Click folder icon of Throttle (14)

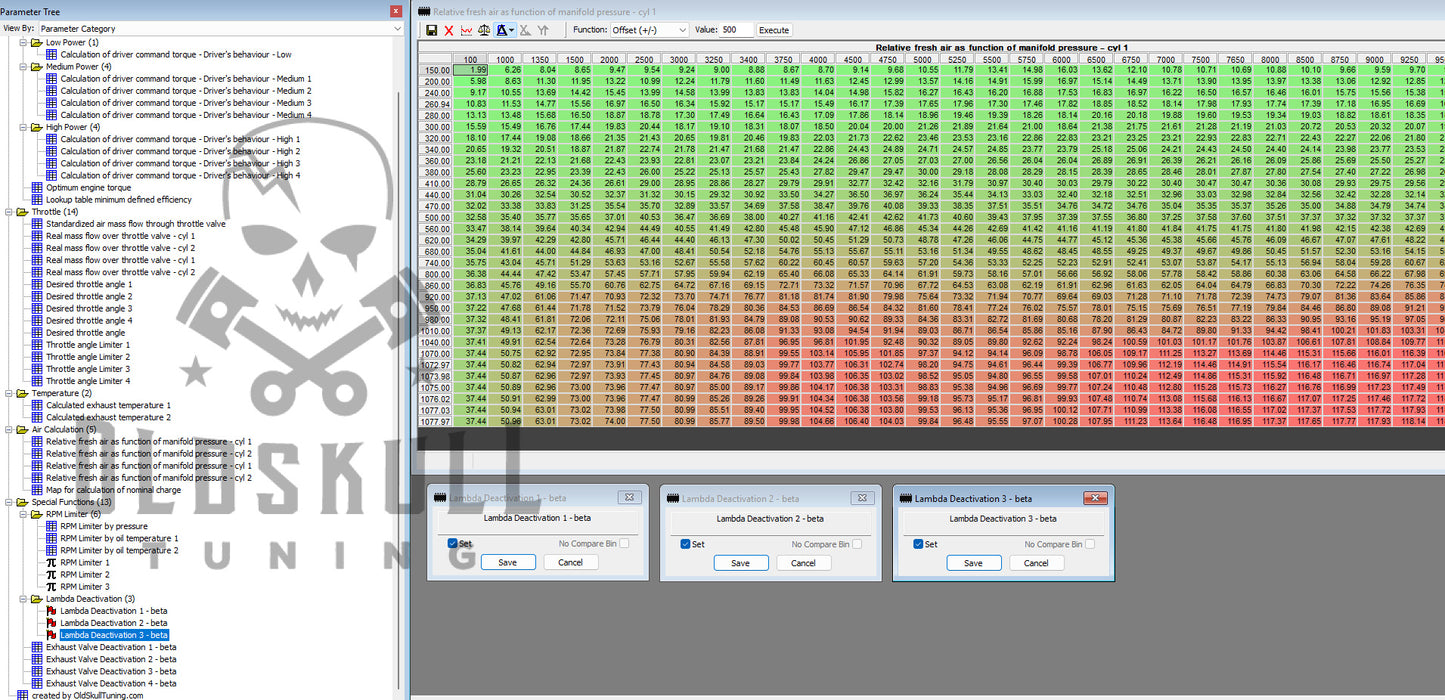coord(23,211)
